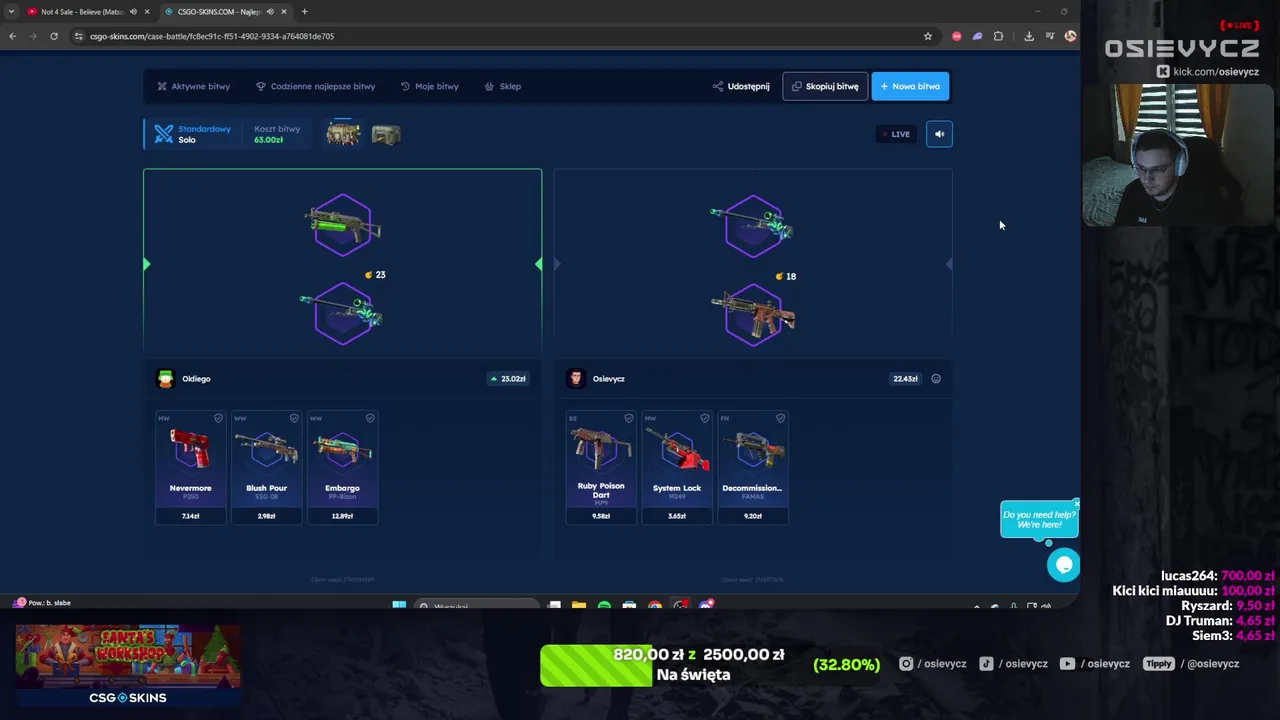Image resolution: width=1280 pixels, height=720 pixels.
Task: Click shield icon on Embargo card
Action: pos(370,418)
